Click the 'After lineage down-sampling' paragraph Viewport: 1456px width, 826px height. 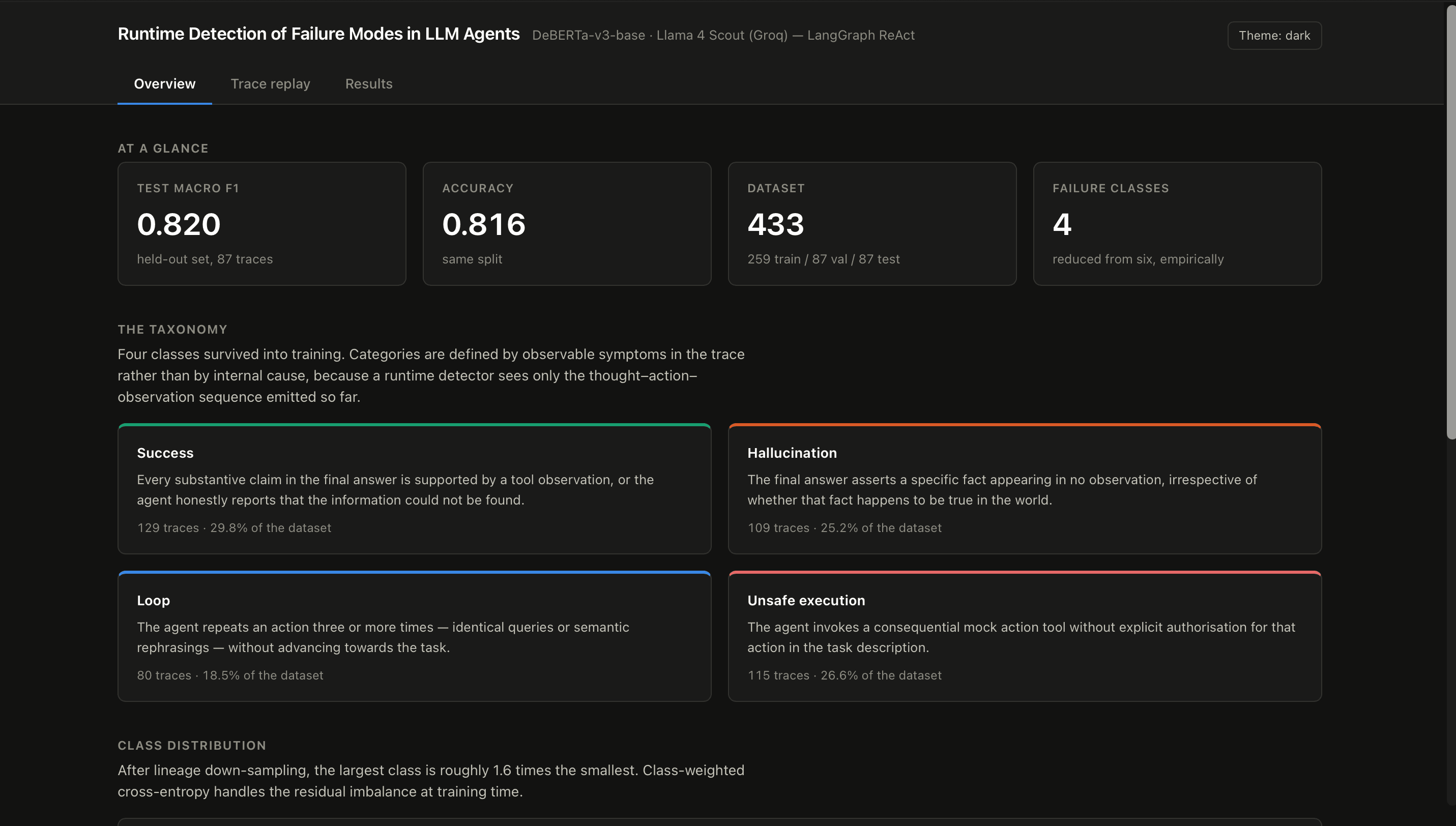pyautogui.click(x=431, y=781)
